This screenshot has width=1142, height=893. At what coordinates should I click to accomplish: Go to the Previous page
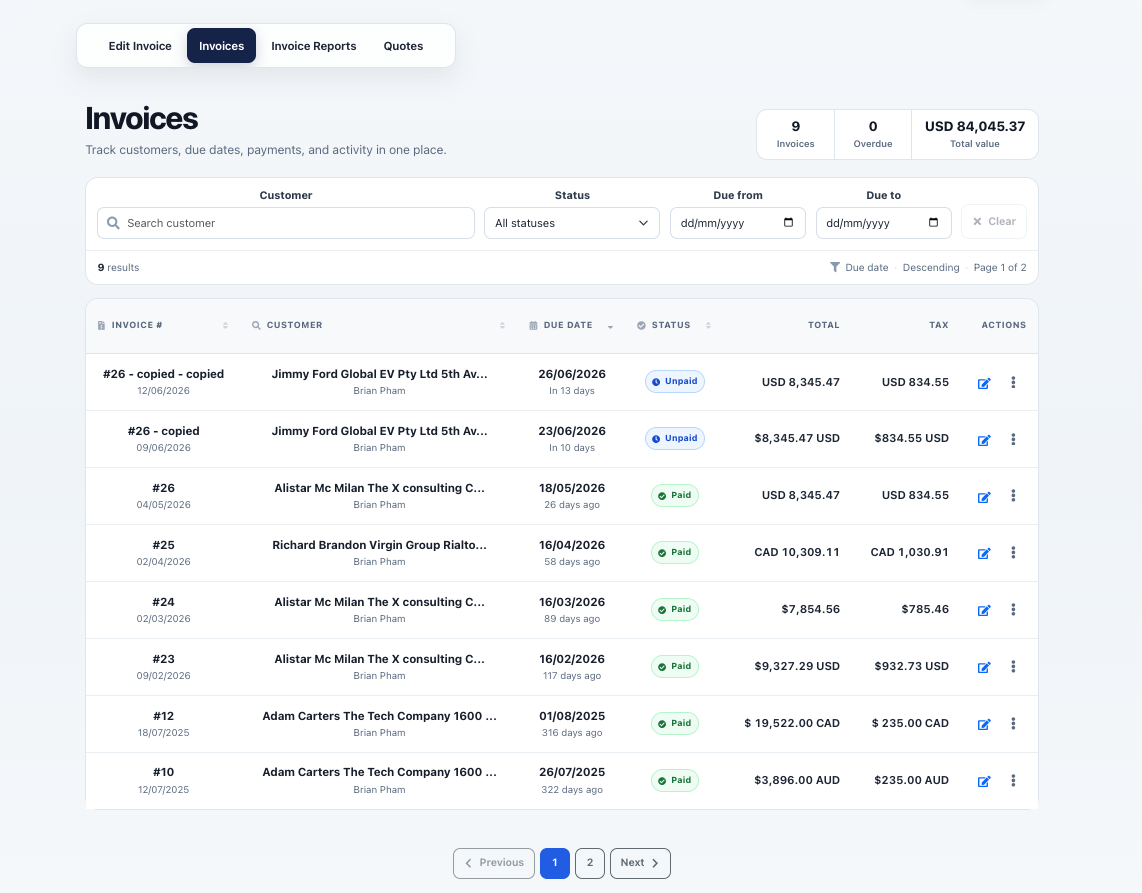click(x=494, y=863)
